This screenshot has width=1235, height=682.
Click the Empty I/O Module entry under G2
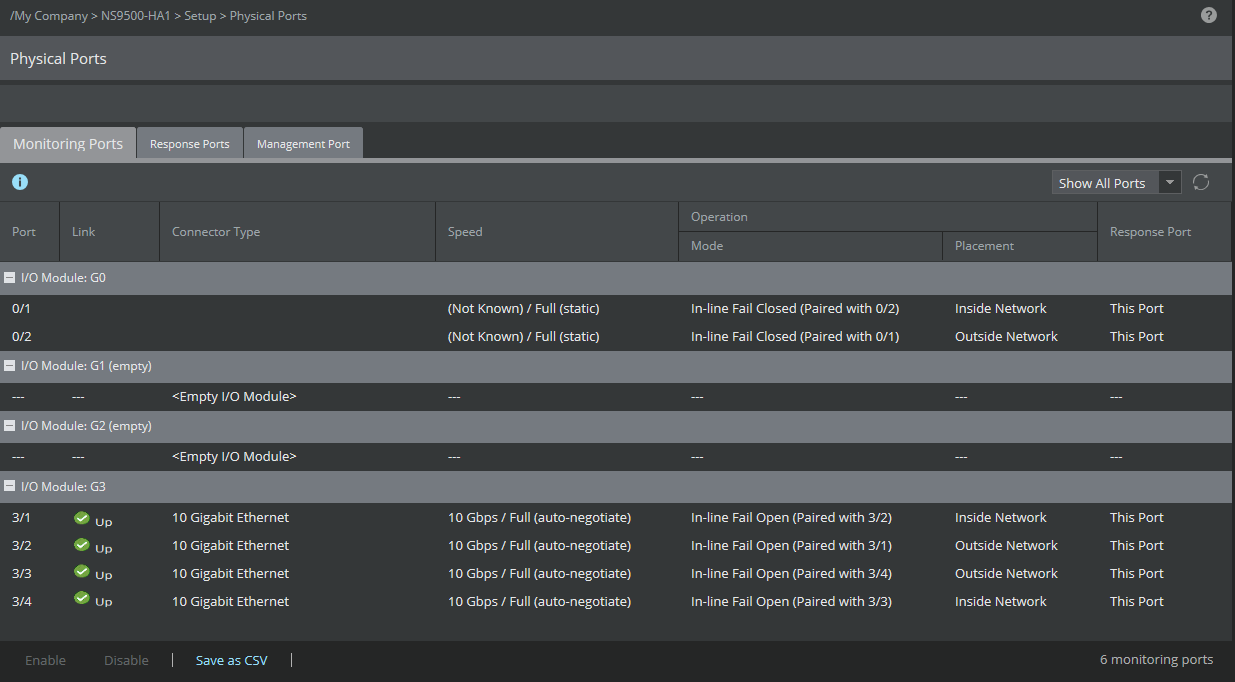234,457
